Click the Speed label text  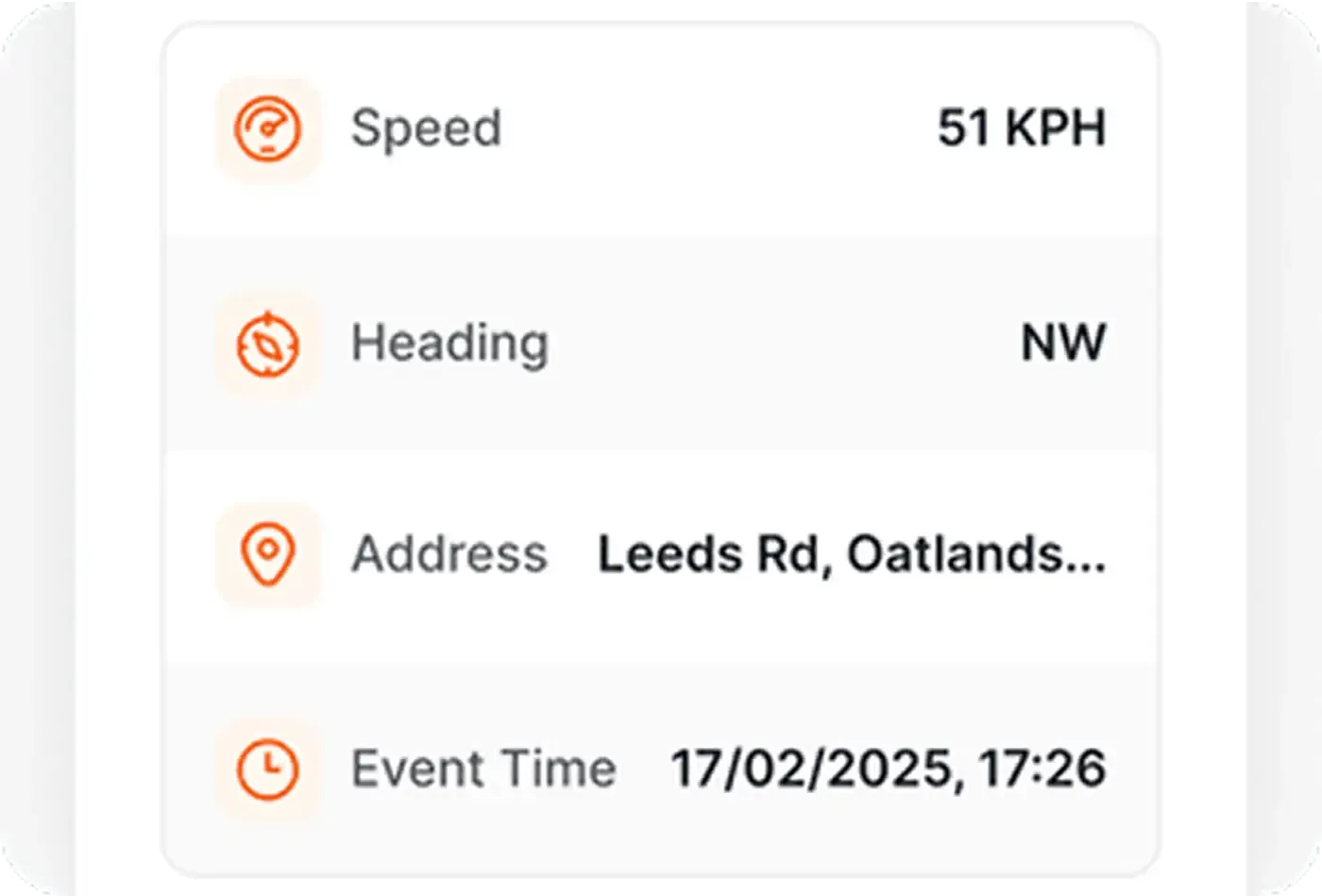[x=426, y=128]
